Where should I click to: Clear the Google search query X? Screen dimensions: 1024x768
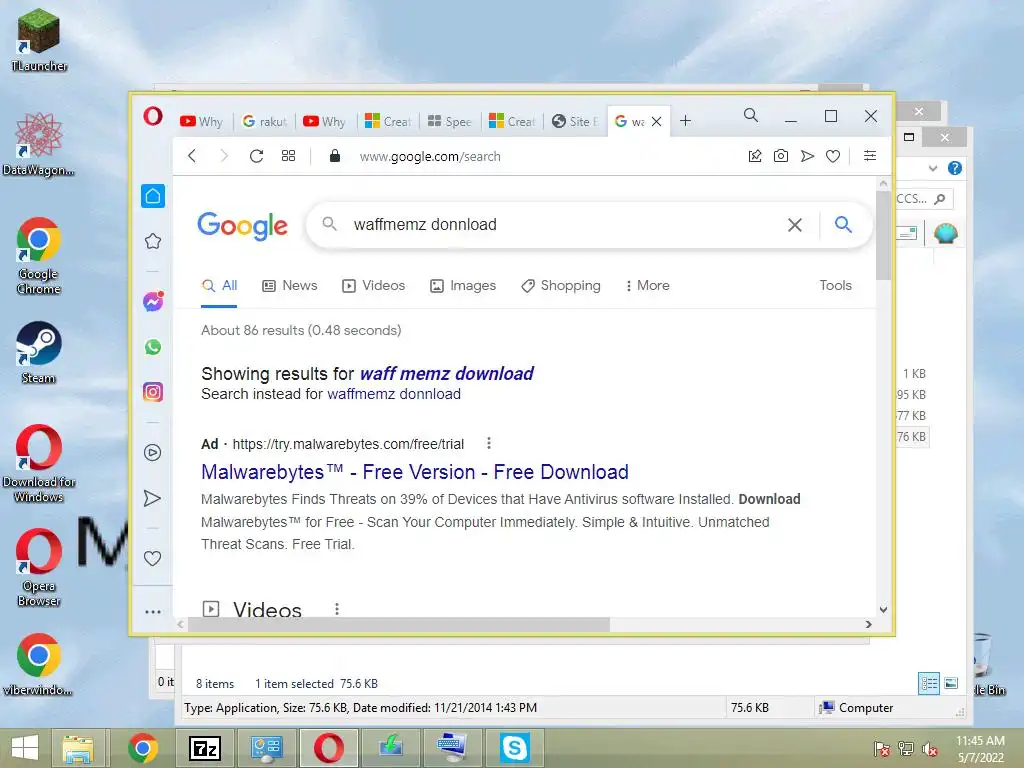coord(795,225)
